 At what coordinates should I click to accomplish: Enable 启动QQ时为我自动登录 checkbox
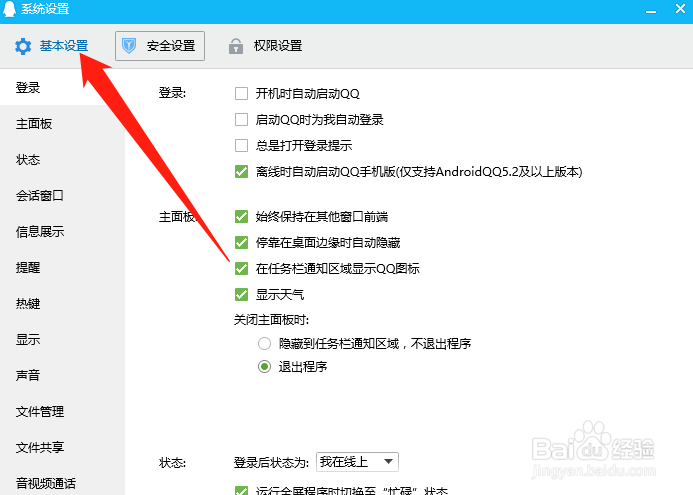tap(241, 119)
